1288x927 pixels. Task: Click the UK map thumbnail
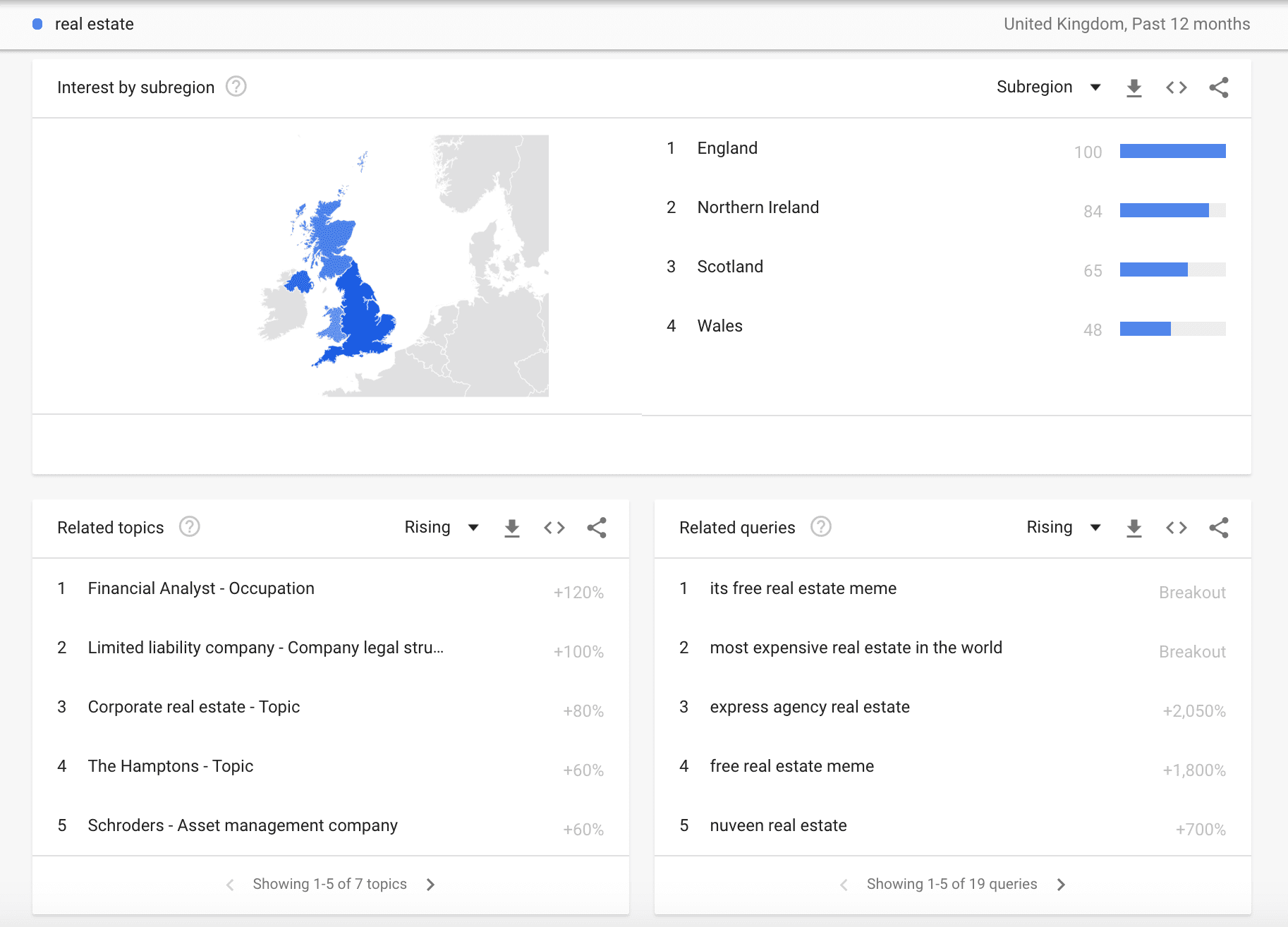403,266
